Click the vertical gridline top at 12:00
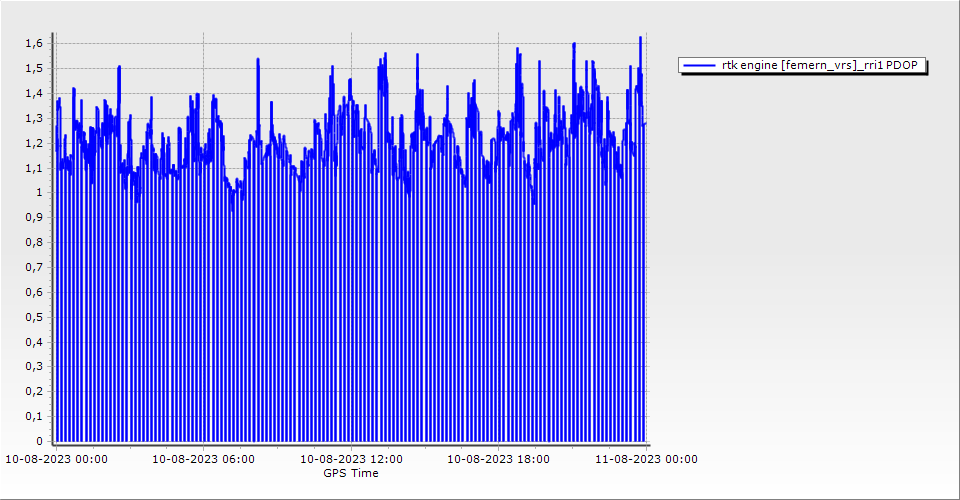Image resolution: width=960 pixels, height=500 pixels. [x=352, y=34]
